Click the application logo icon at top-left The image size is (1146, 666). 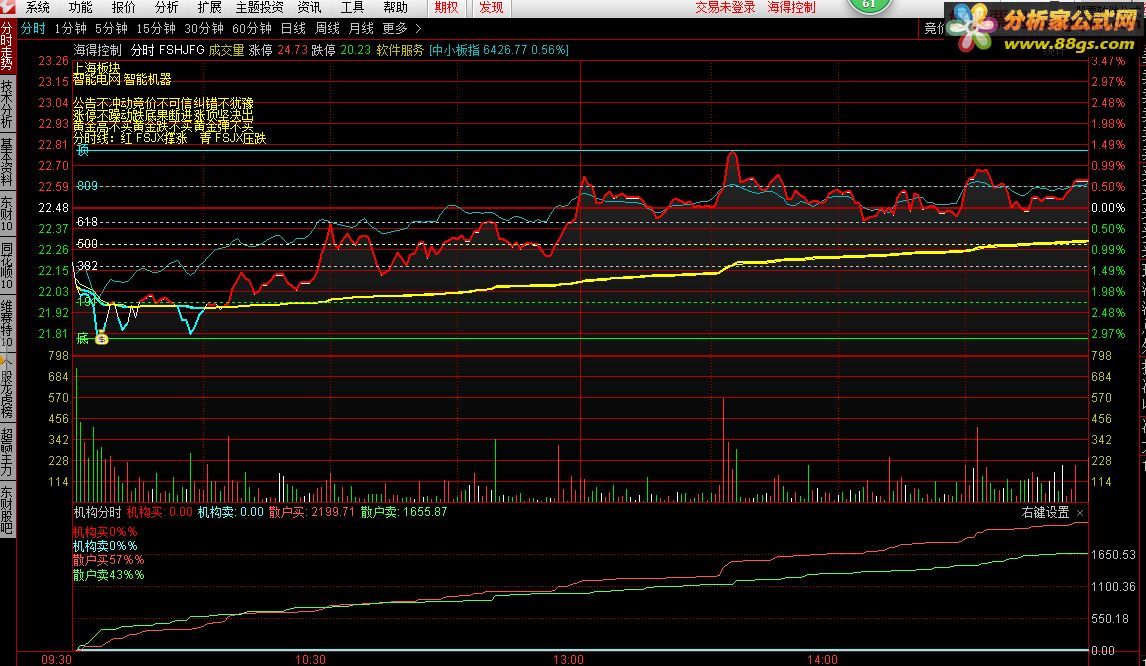(7, 8)
